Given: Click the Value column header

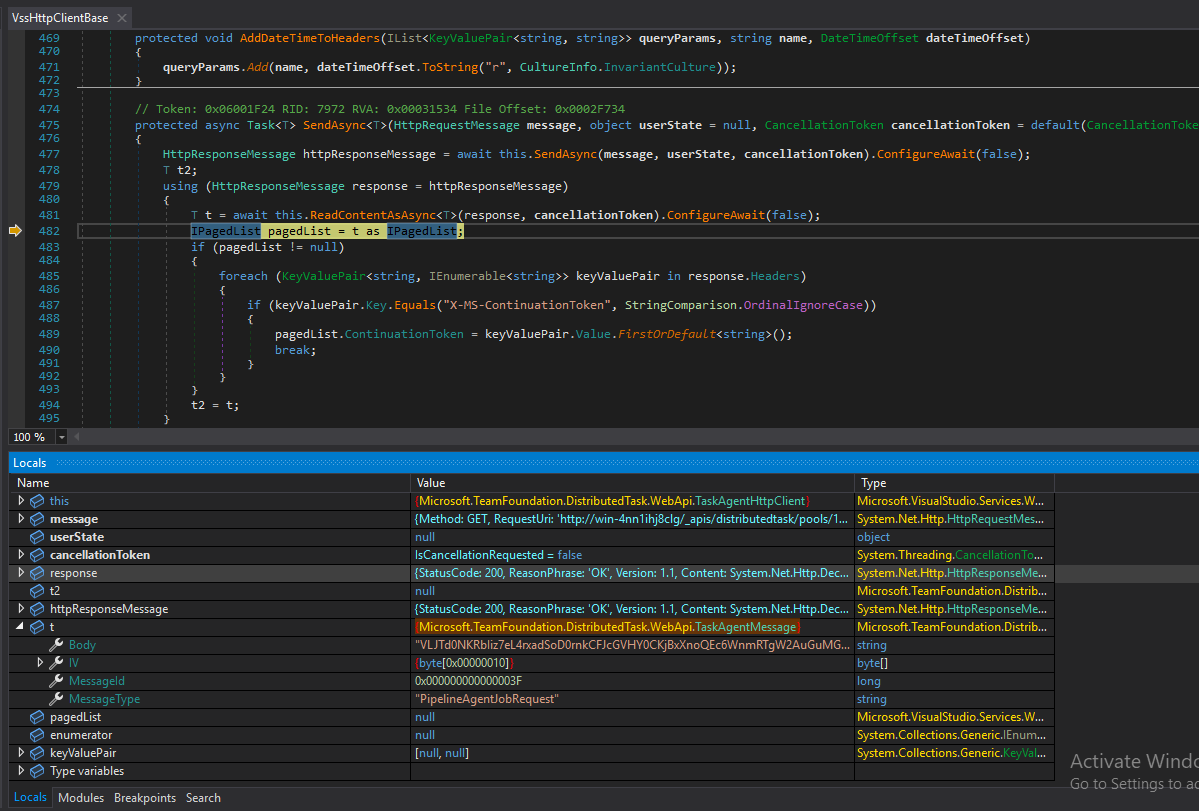Looking at the screenshot, I should (632, 483).
